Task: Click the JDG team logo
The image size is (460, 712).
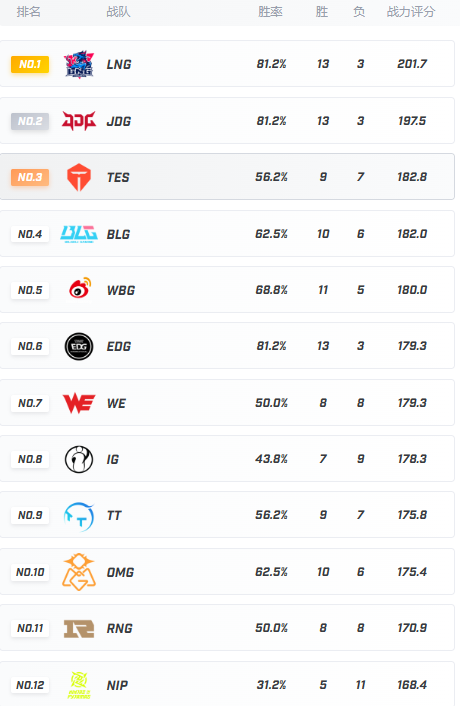Action: 79,121
